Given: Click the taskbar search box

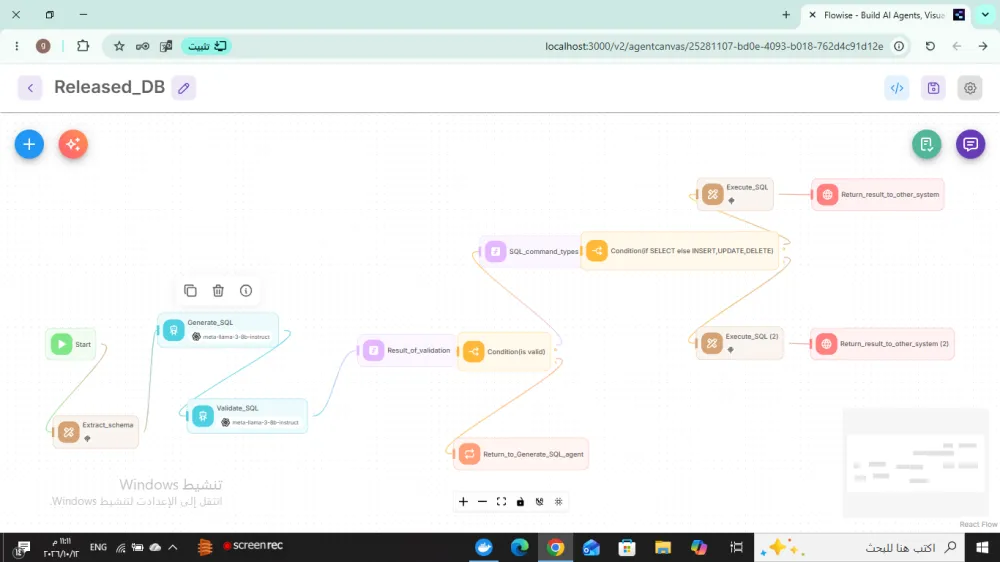Looking at the screenshot, I should coord(860,547).
